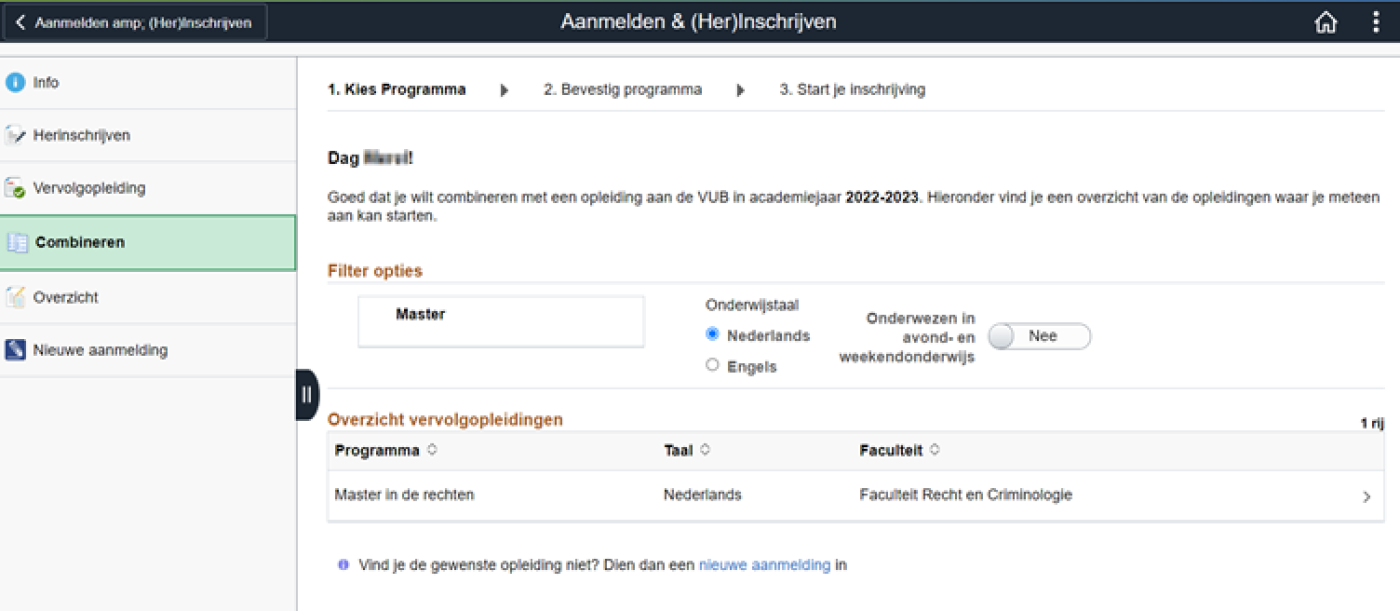This screenshot has width=1400, height=611.
Task: Click the page title in the header bar
Action: (x=698, y=22)
